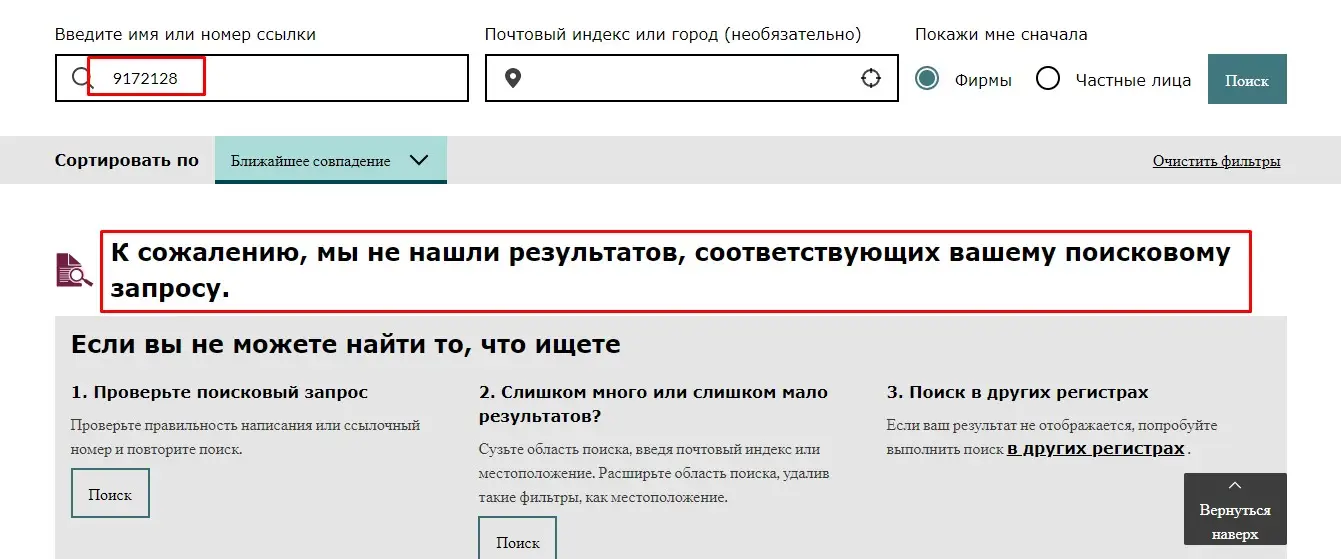Screen dimensions: 1341x559
Task: Click the teal Поиск button
Action: (x=1247, y=80)
